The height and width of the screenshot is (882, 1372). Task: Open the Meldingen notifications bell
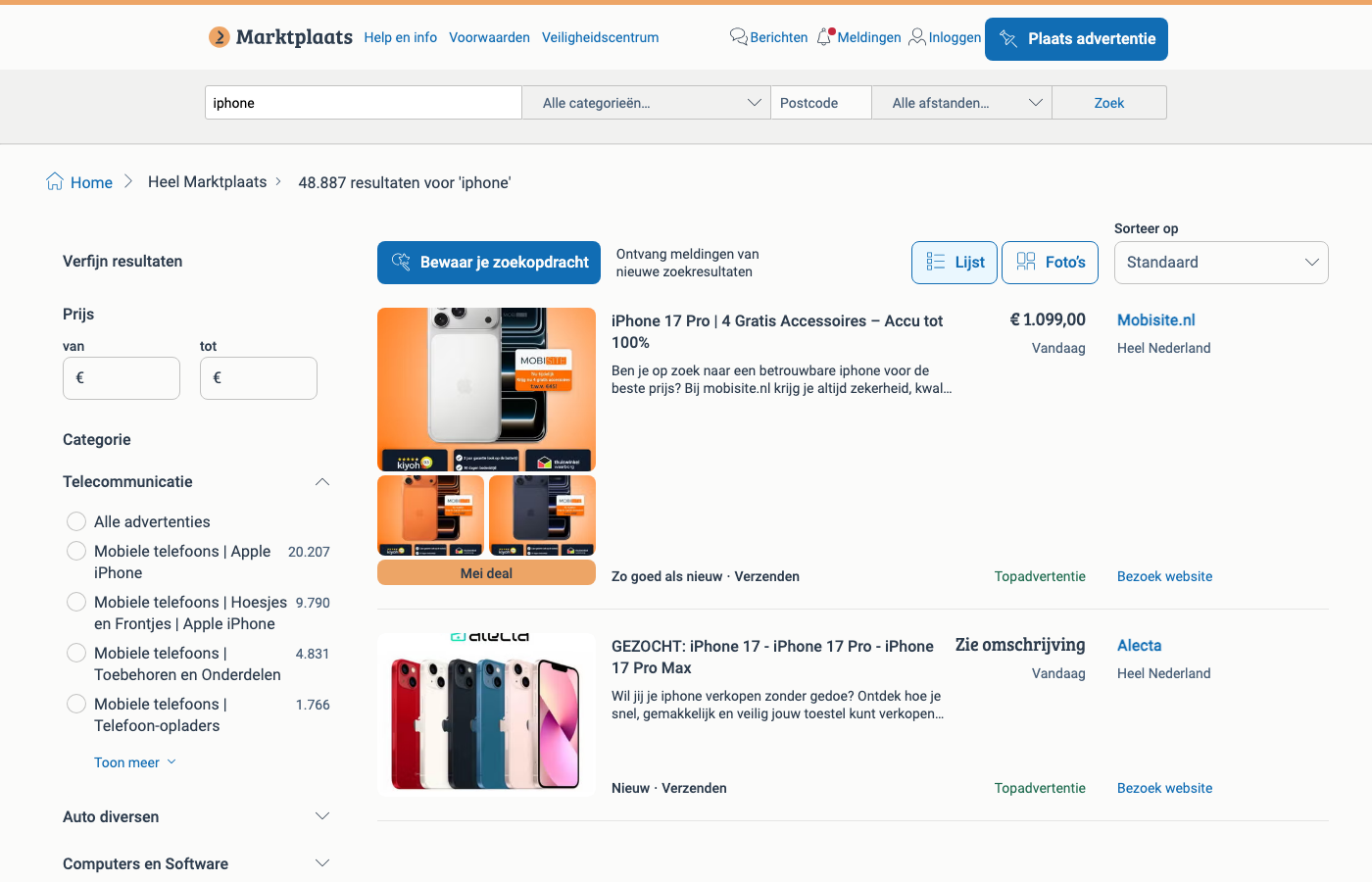click(858, 37)
